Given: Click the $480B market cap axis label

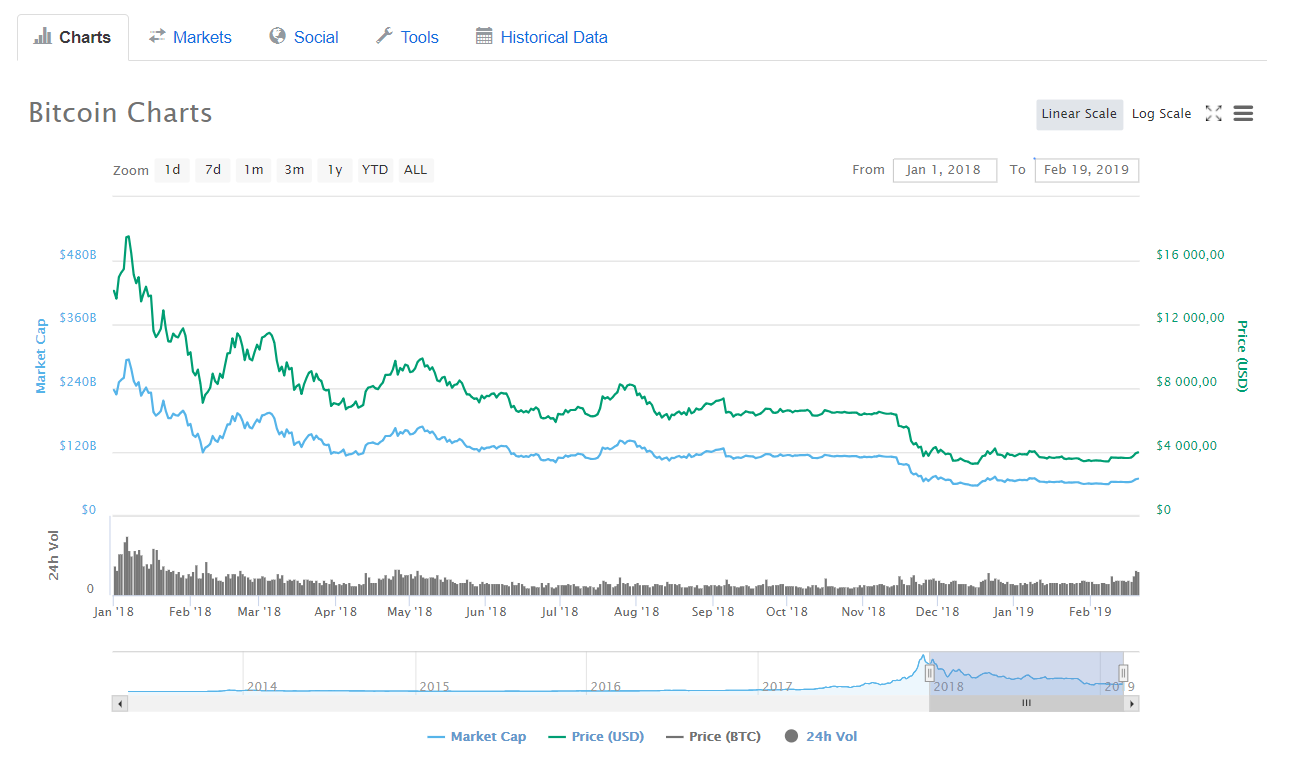Looking at the screenshot, I should (x=78, y=255).
